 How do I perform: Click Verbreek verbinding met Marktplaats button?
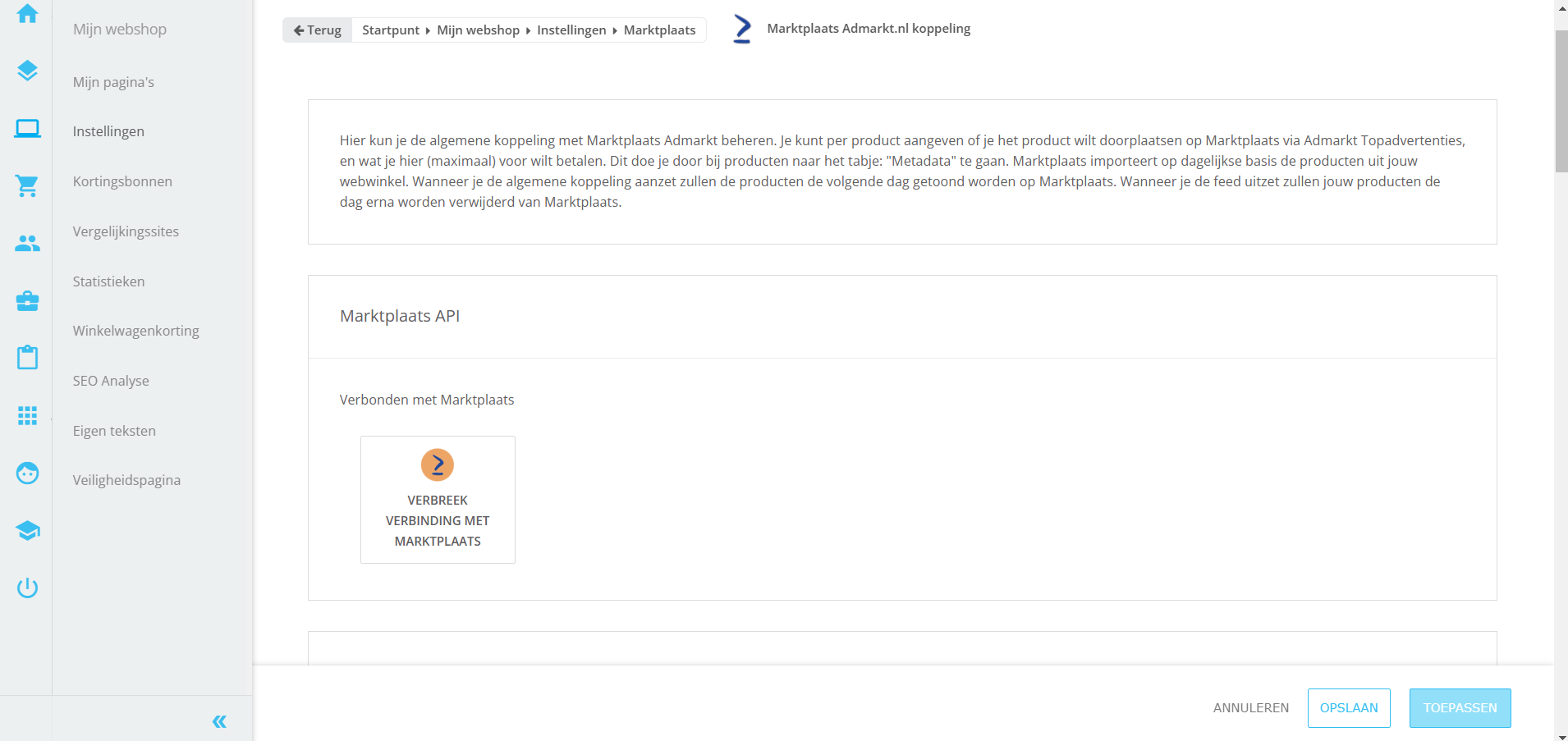tap(438, 500)
